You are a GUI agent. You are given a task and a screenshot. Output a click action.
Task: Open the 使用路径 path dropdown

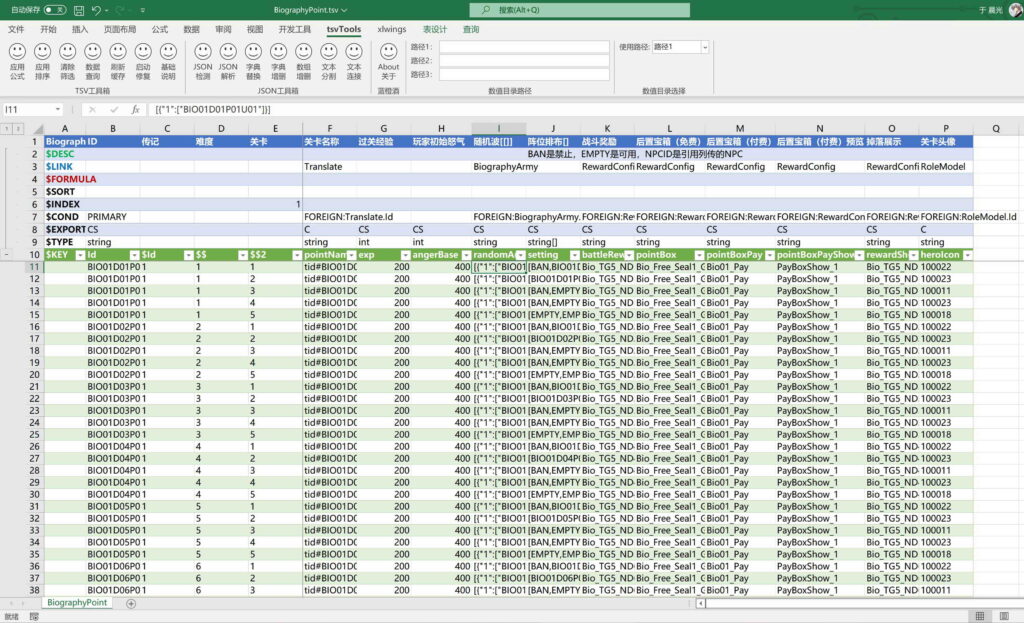(704, 47)
